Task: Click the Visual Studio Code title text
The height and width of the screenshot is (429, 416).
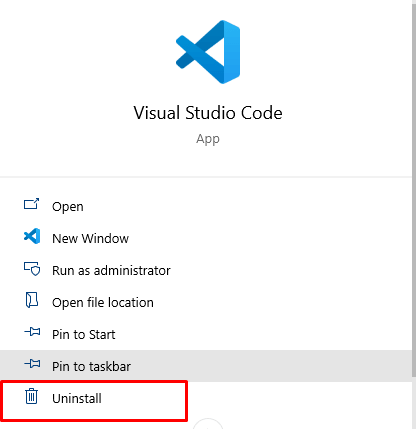Action: tap(208, 113)
